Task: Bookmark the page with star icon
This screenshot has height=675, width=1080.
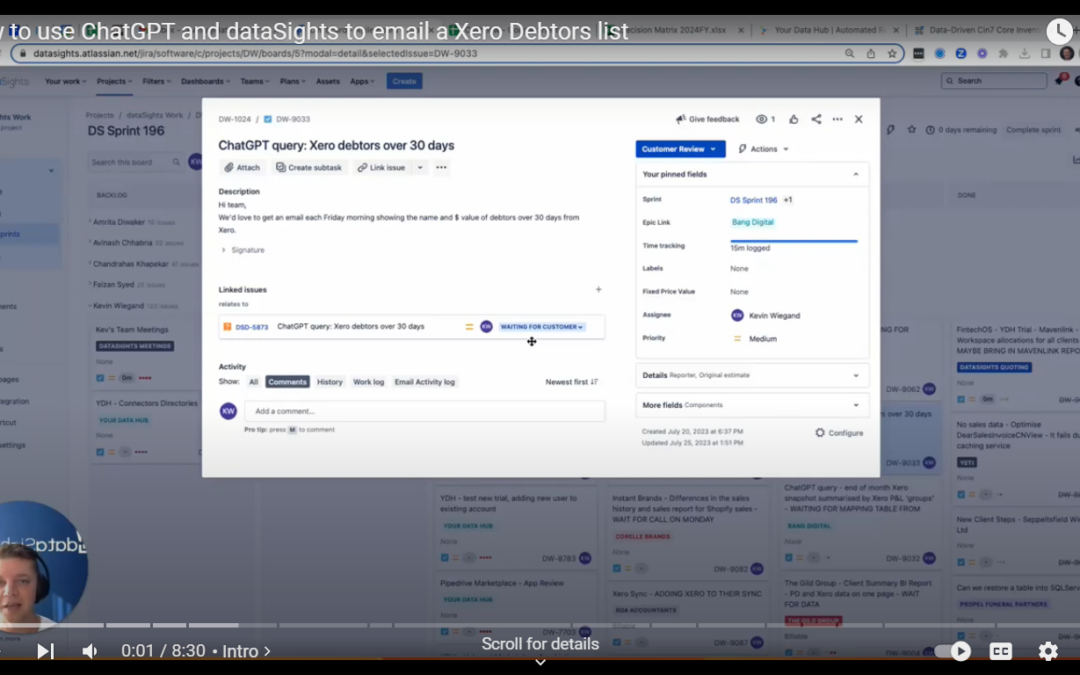Action: click(x=892, y=53)
